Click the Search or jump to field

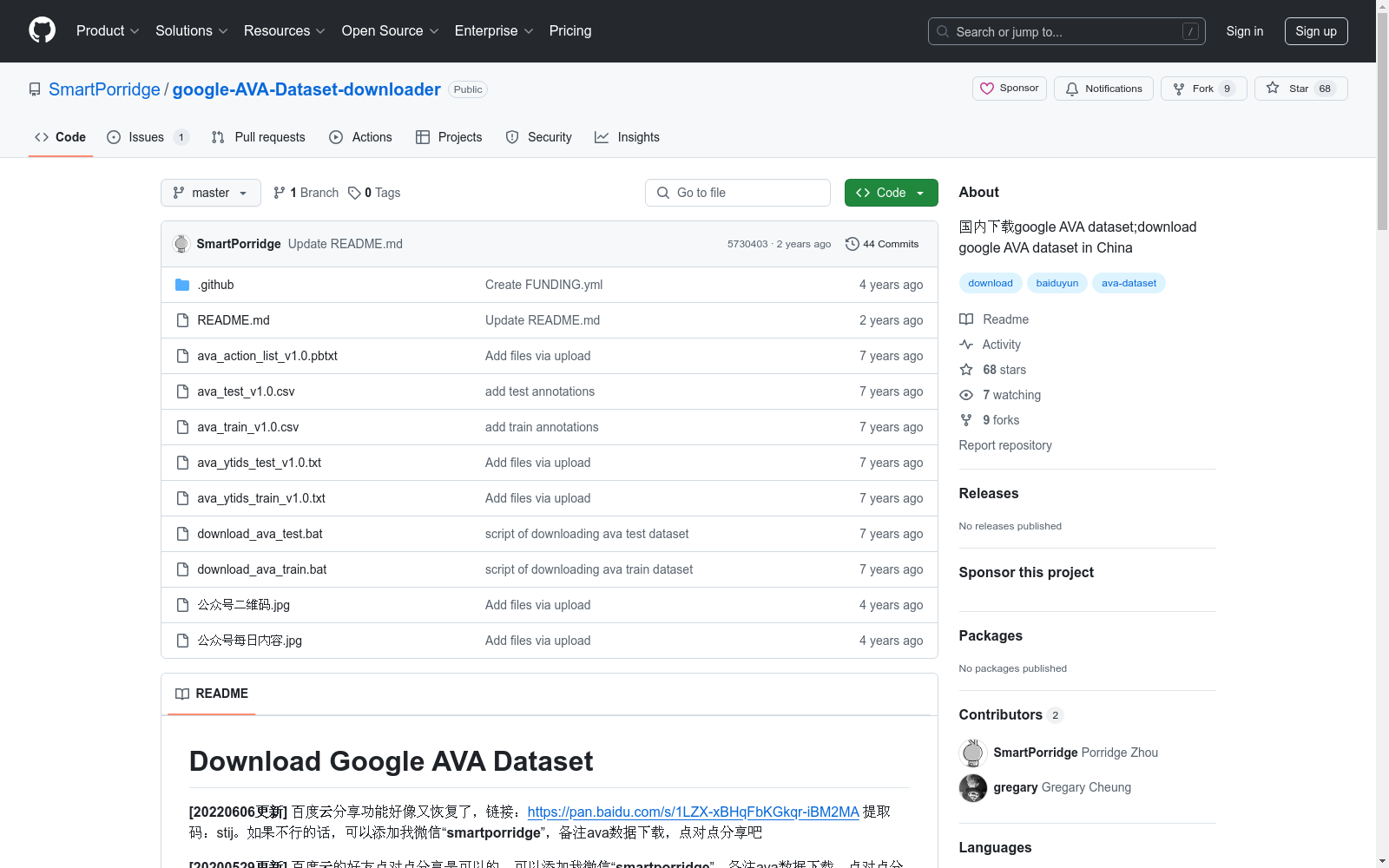pos(1067,31)
